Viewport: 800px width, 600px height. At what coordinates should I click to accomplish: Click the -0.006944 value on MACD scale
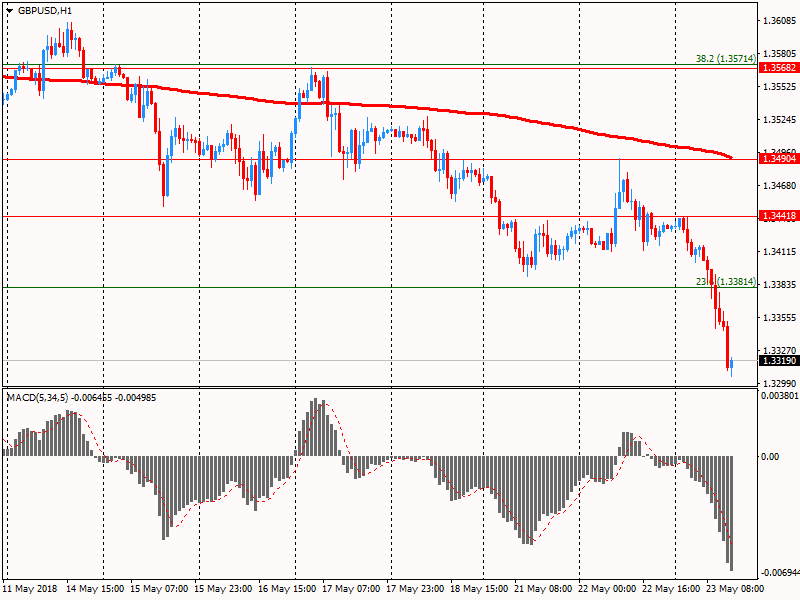(x=778, y=573)
